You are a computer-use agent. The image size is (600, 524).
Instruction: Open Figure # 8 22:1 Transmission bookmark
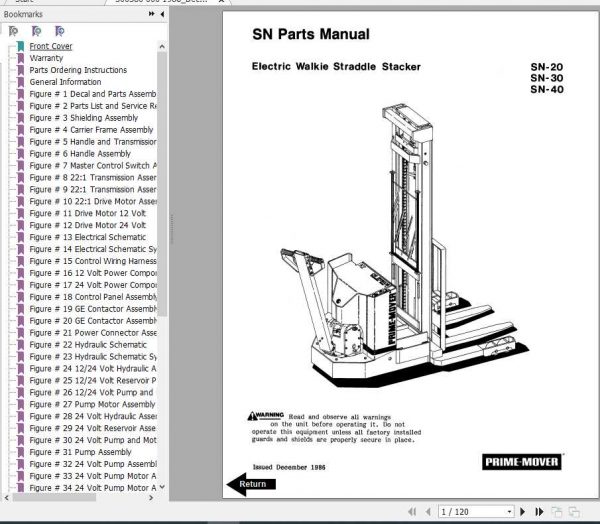click(x=93, y=177)
